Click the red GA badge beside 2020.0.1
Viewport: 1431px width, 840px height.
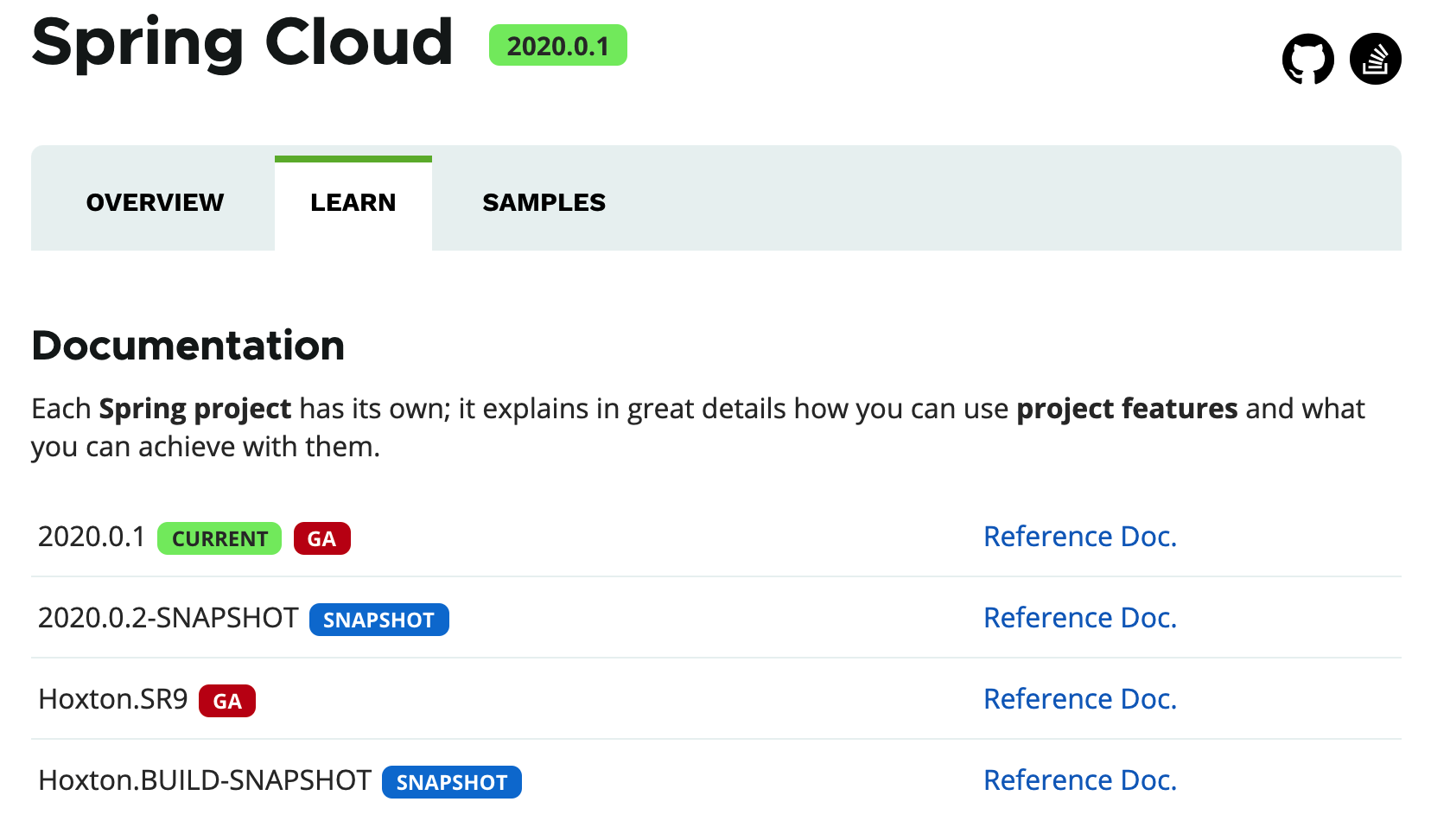[x=321, y=538]
